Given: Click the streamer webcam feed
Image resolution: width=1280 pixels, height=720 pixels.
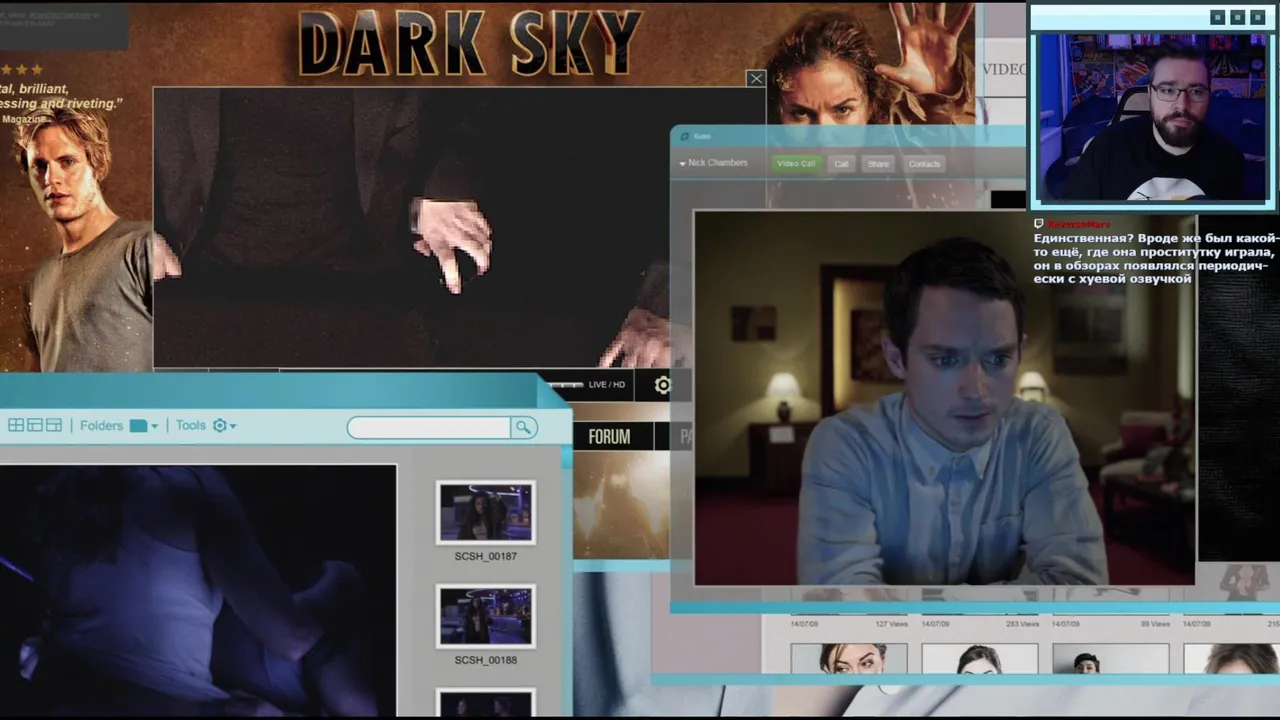Looking at the screenshot, I should coord(1152,117).
